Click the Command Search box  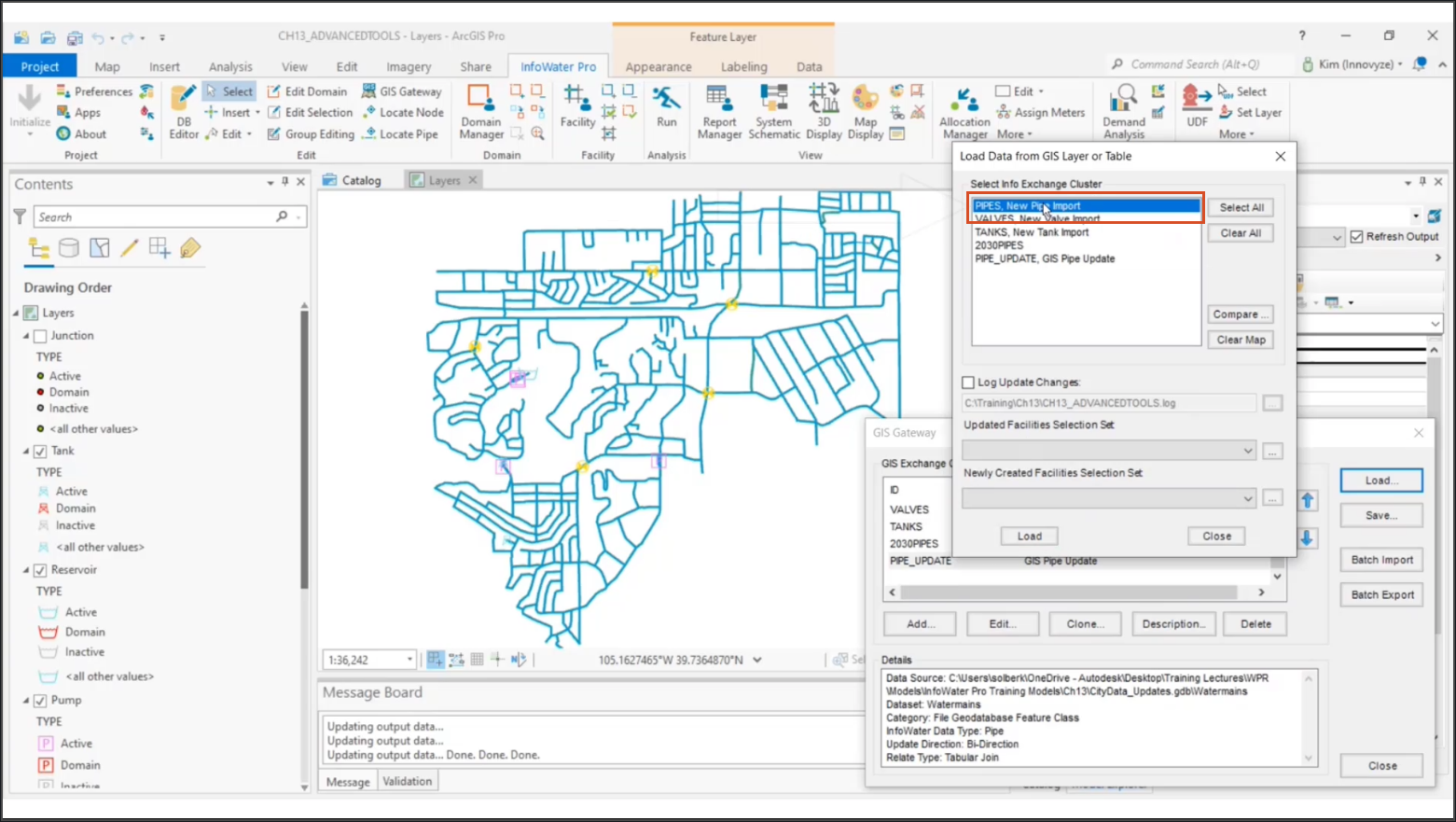[x=1194, y=64]
